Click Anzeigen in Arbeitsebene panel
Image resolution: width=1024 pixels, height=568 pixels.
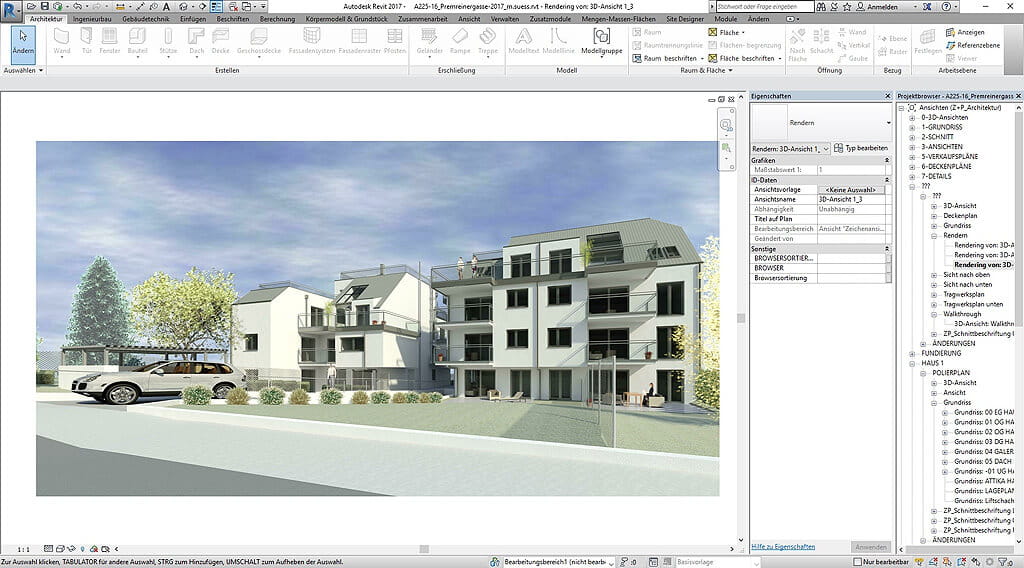[971, 32]
